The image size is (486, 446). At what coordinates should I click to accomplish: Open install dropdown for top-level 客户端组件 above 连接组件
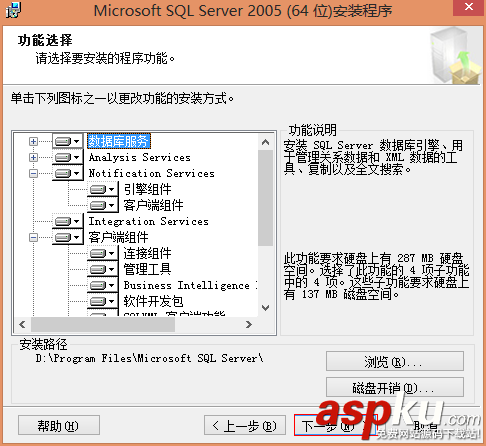click(68, 237)
